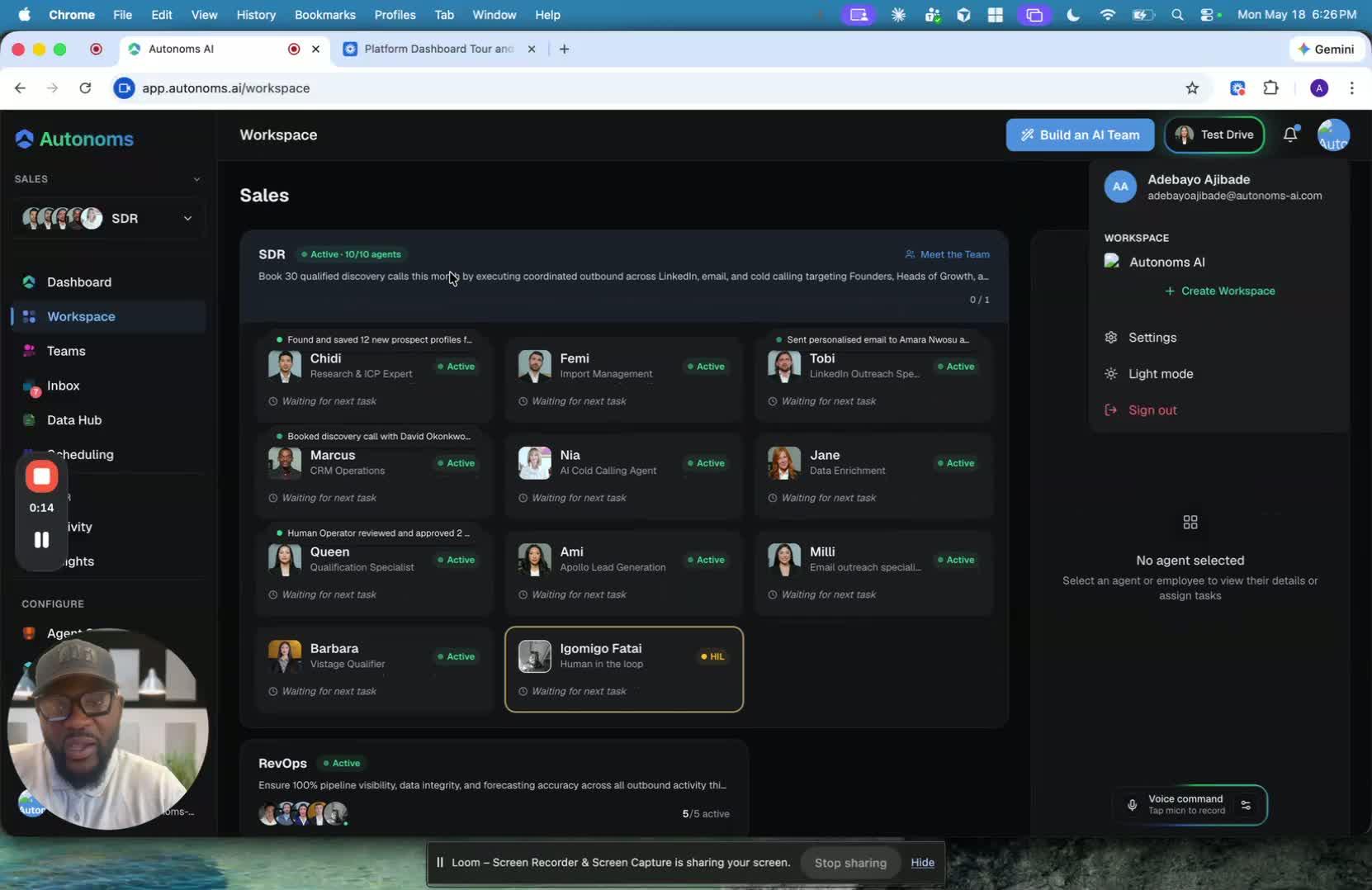Viewport: 1372px width, 890px height.
Task: Open the Data Hub sidebar icon
Action: [30, 420]
